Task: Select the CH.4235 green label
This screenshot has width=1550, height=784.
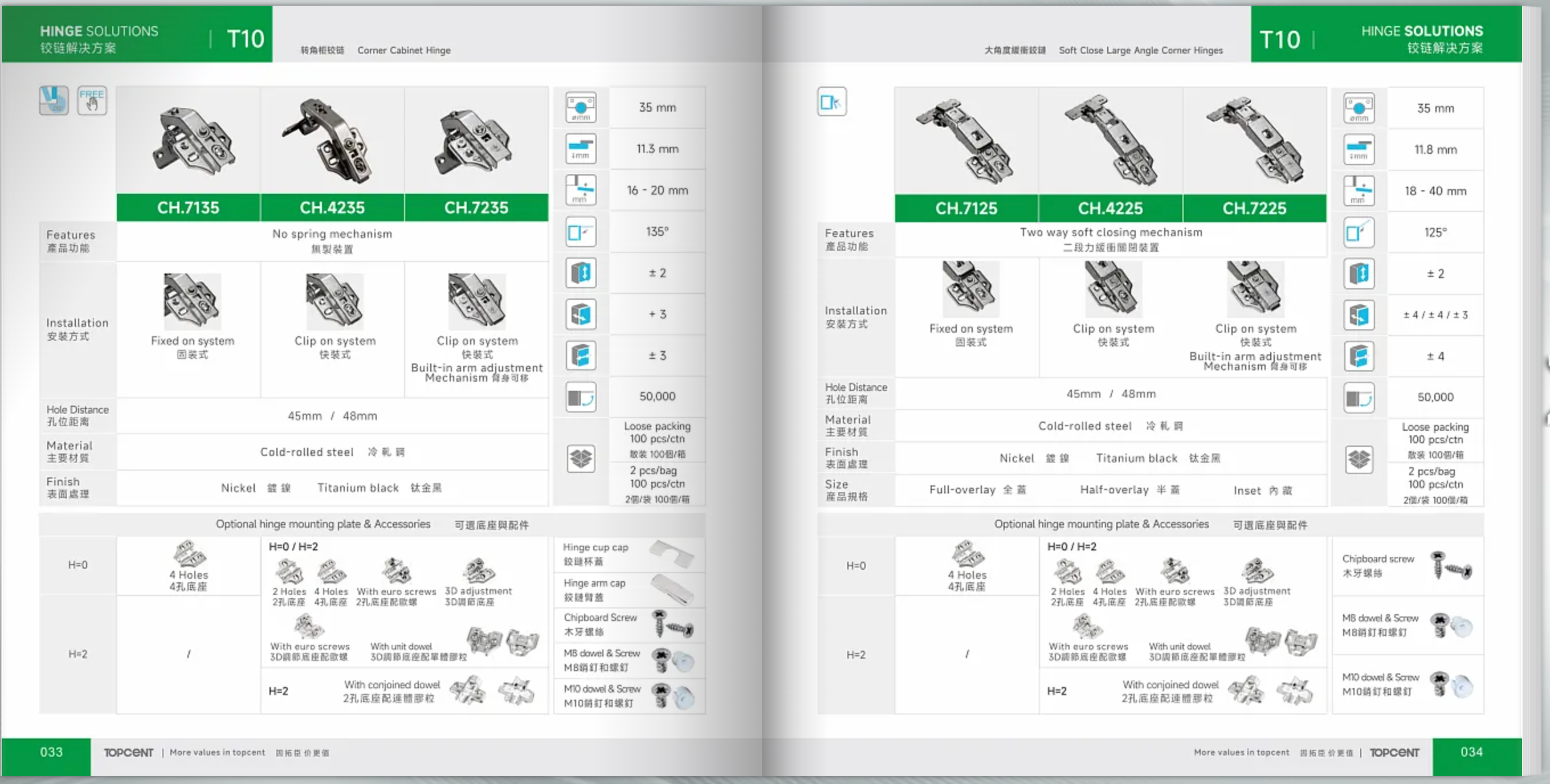Action: 332,207
